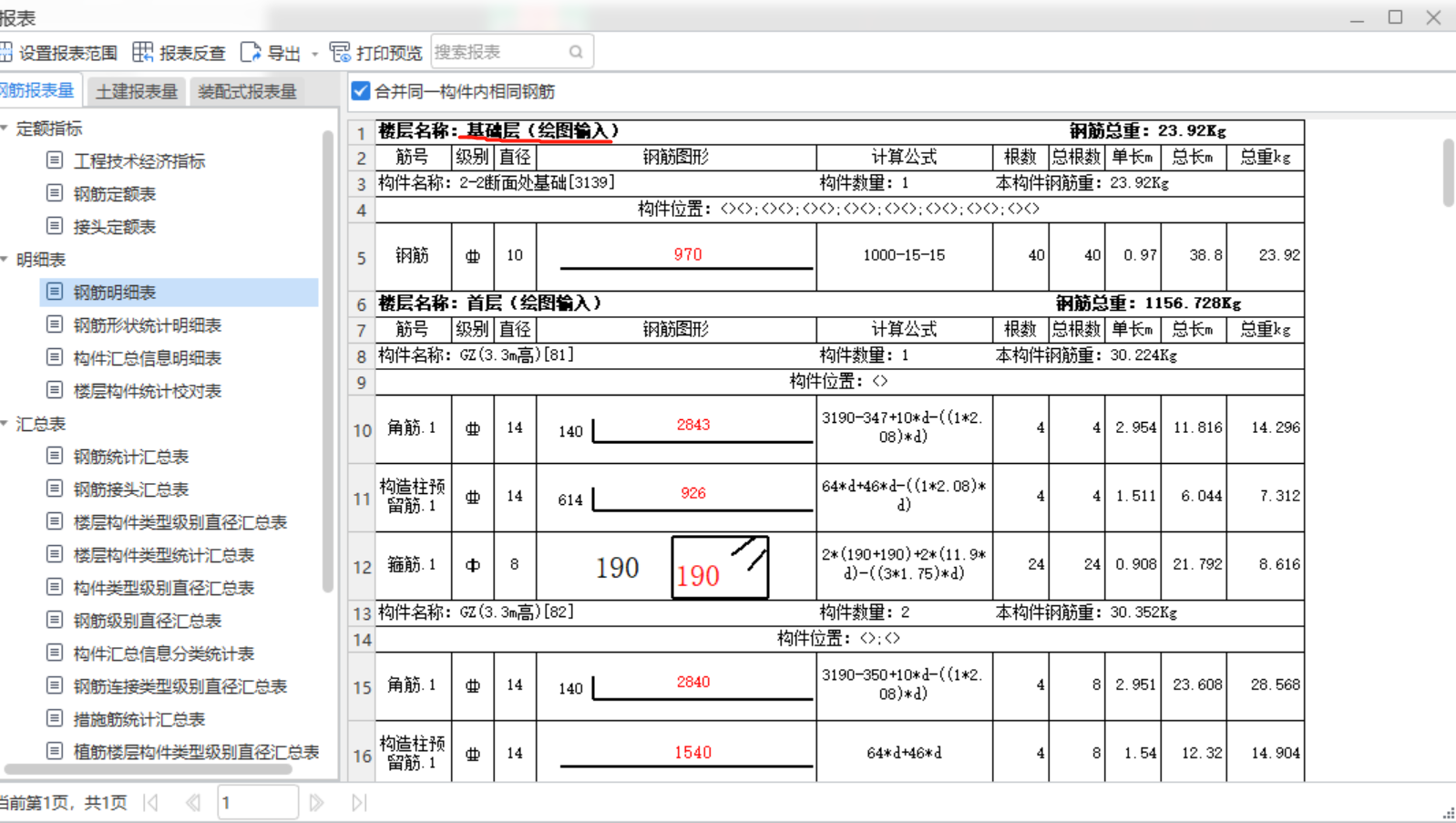The height and width of the screenshot is (823, 1456).
Task: Click the report table vertical scrollbar
Action: point(1449,172)
